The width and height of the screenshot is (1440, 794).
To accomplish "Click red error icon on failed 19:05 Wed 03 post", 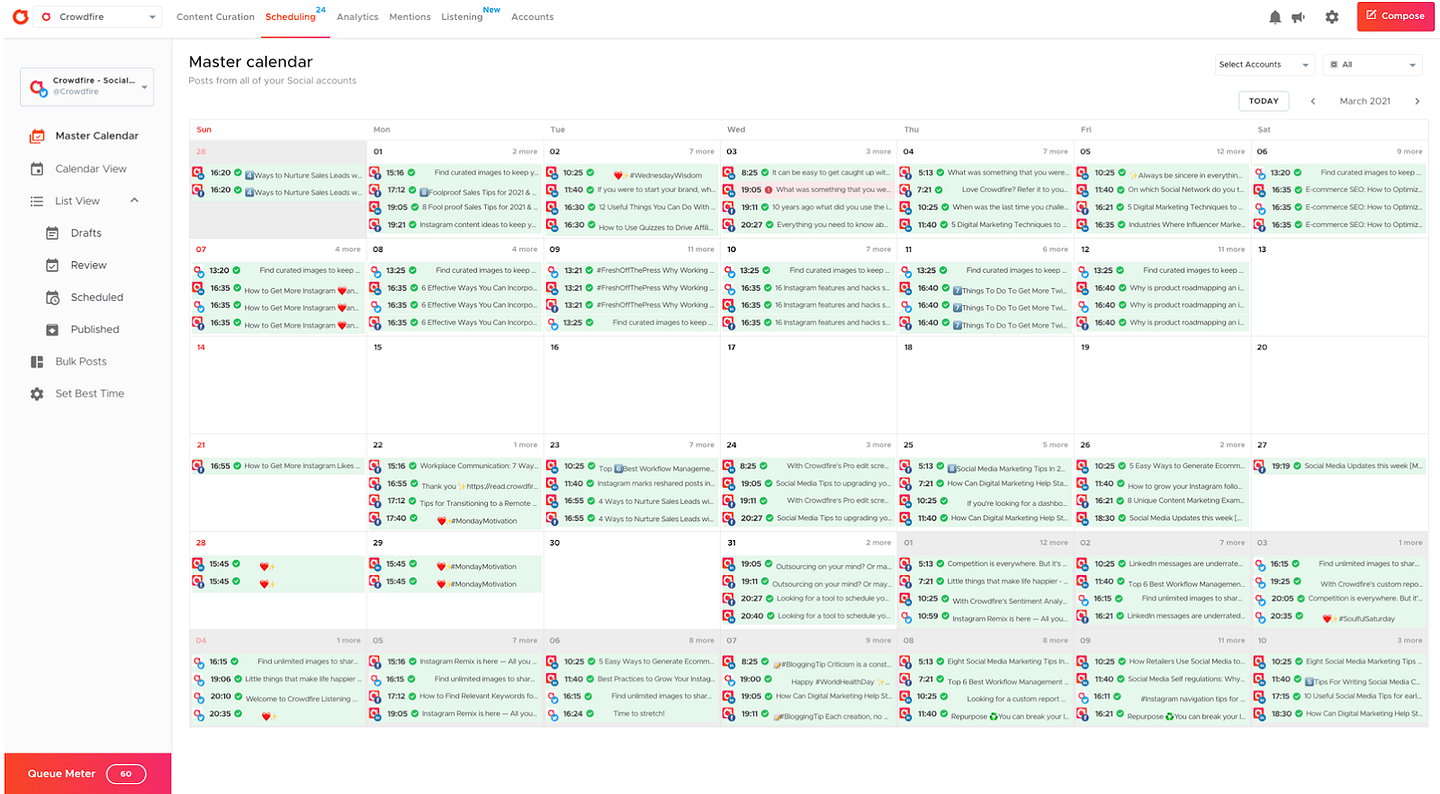I will tap(768, 190).
